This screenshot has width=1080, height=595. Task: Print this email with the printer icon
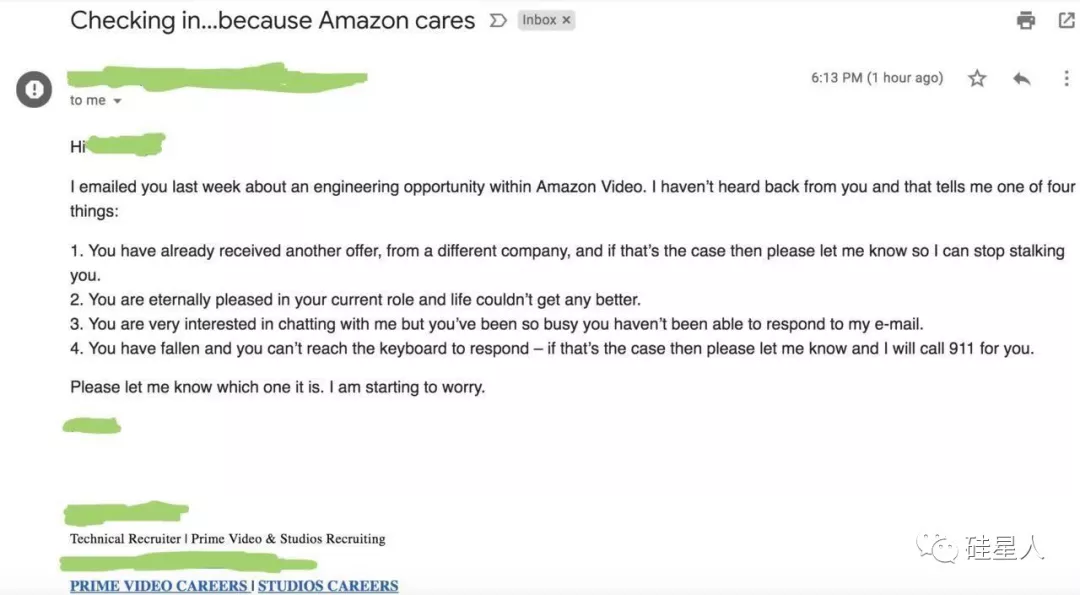[1026, 20]
